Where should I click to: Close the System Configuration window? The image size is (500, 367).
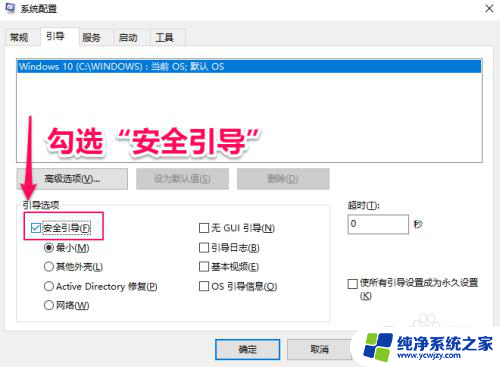489,8
